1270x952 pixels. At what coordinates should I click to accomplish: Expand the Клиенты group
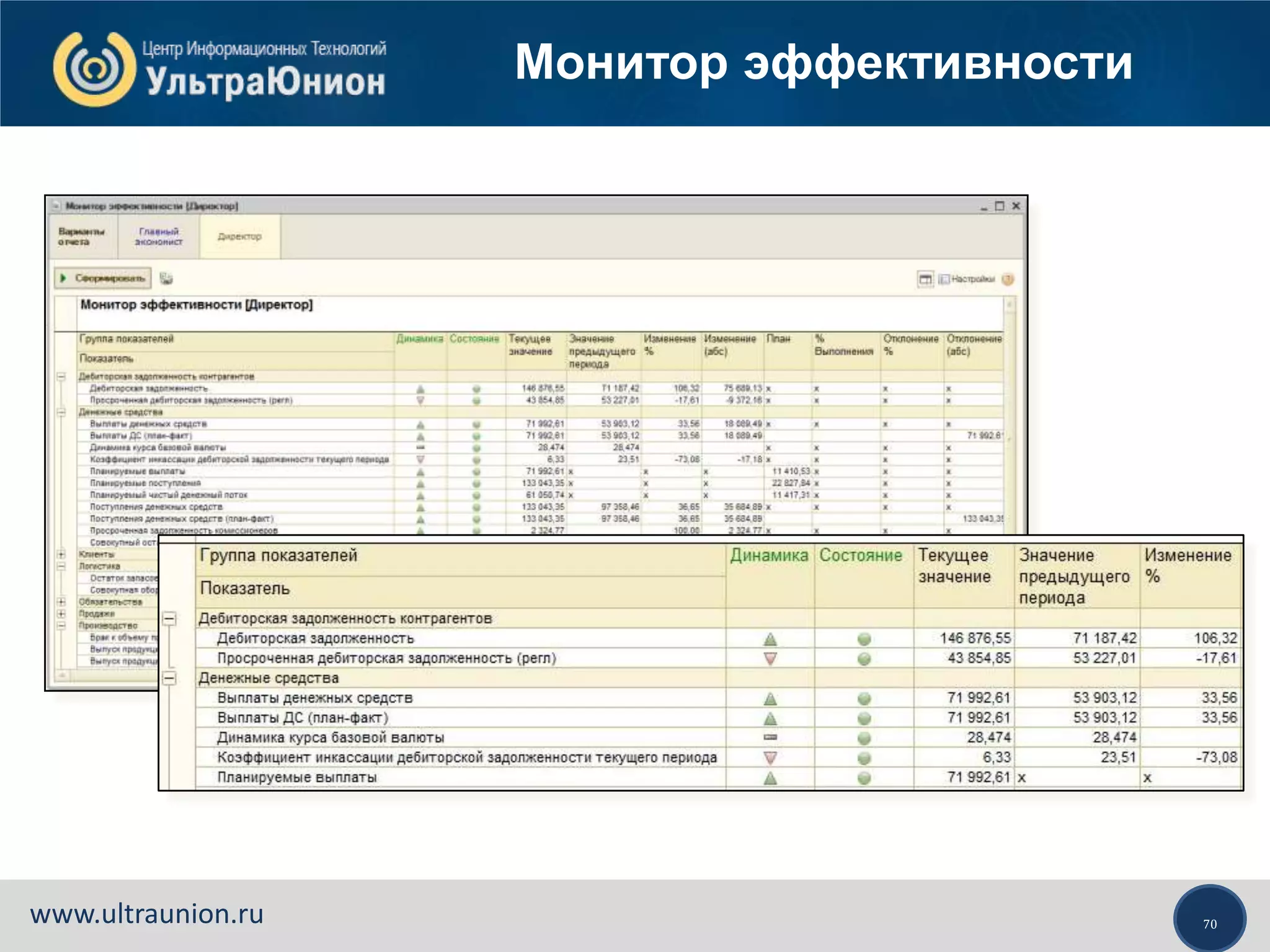pos(61,554)
